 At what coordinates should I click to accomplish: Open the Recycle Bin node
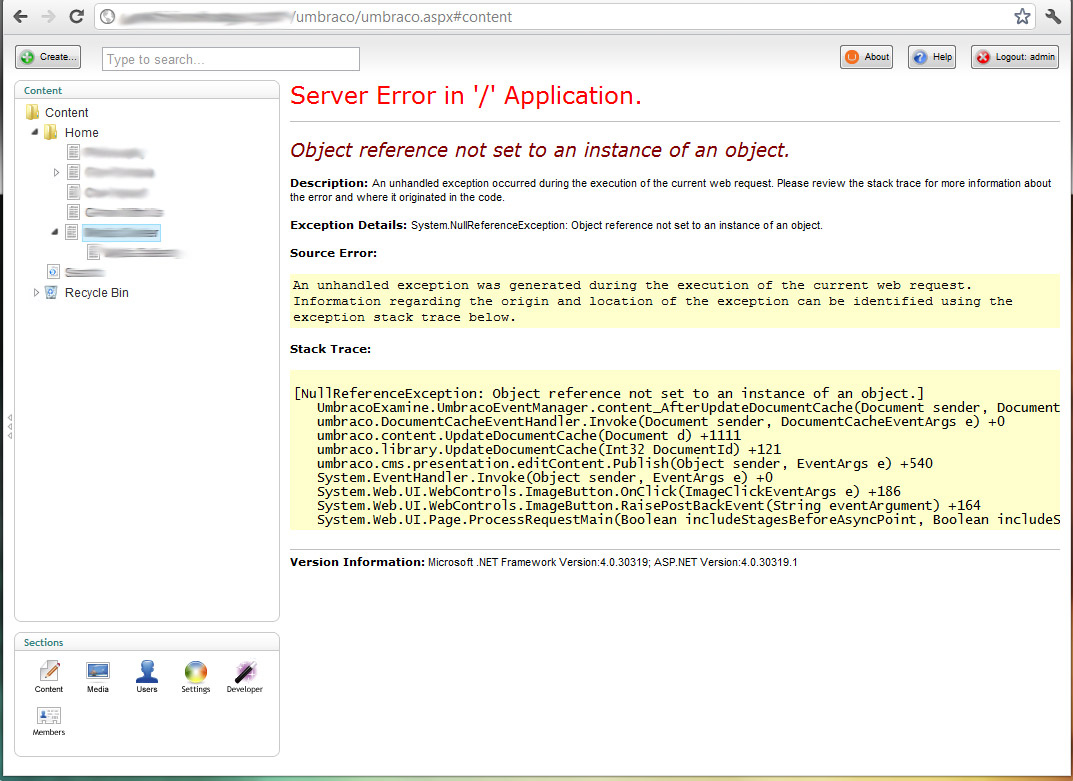96,292
